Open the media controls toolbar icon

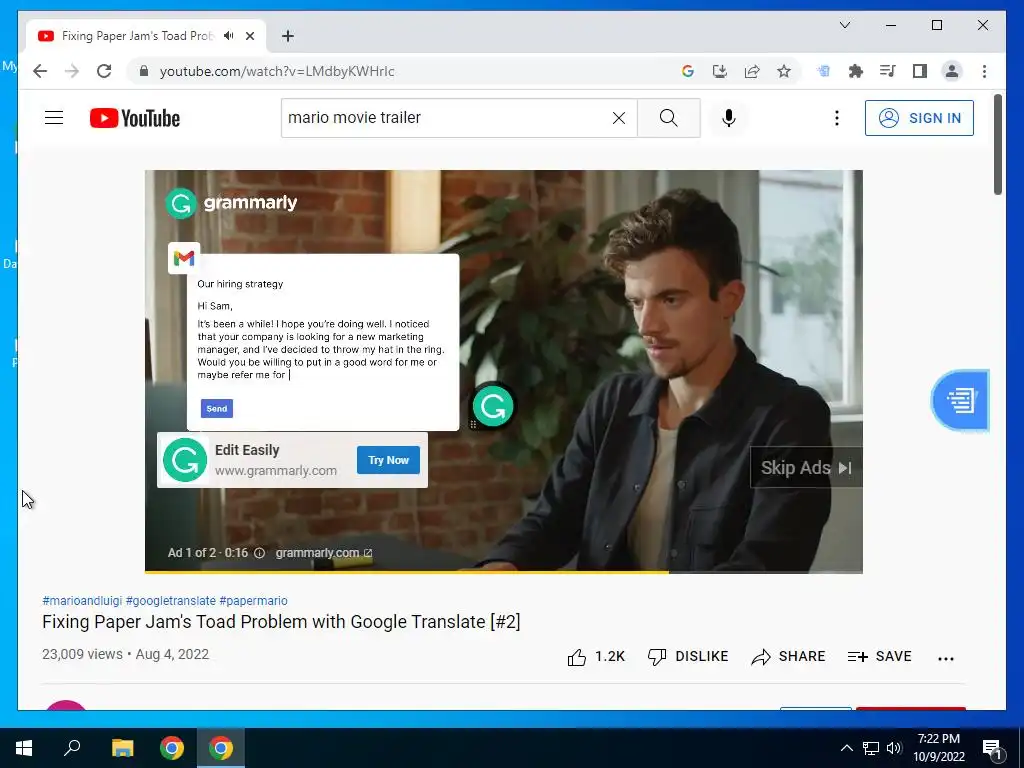click(x=888, y=71)
